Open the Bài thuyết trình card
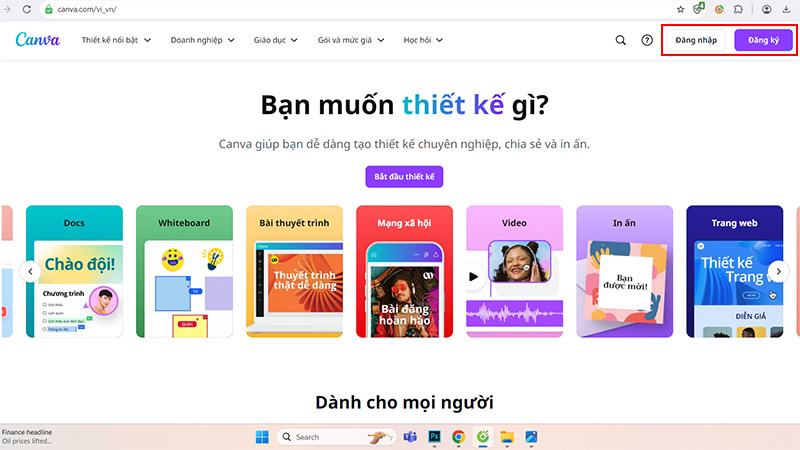Screen dimensions: 800x450 click(294, 271)
